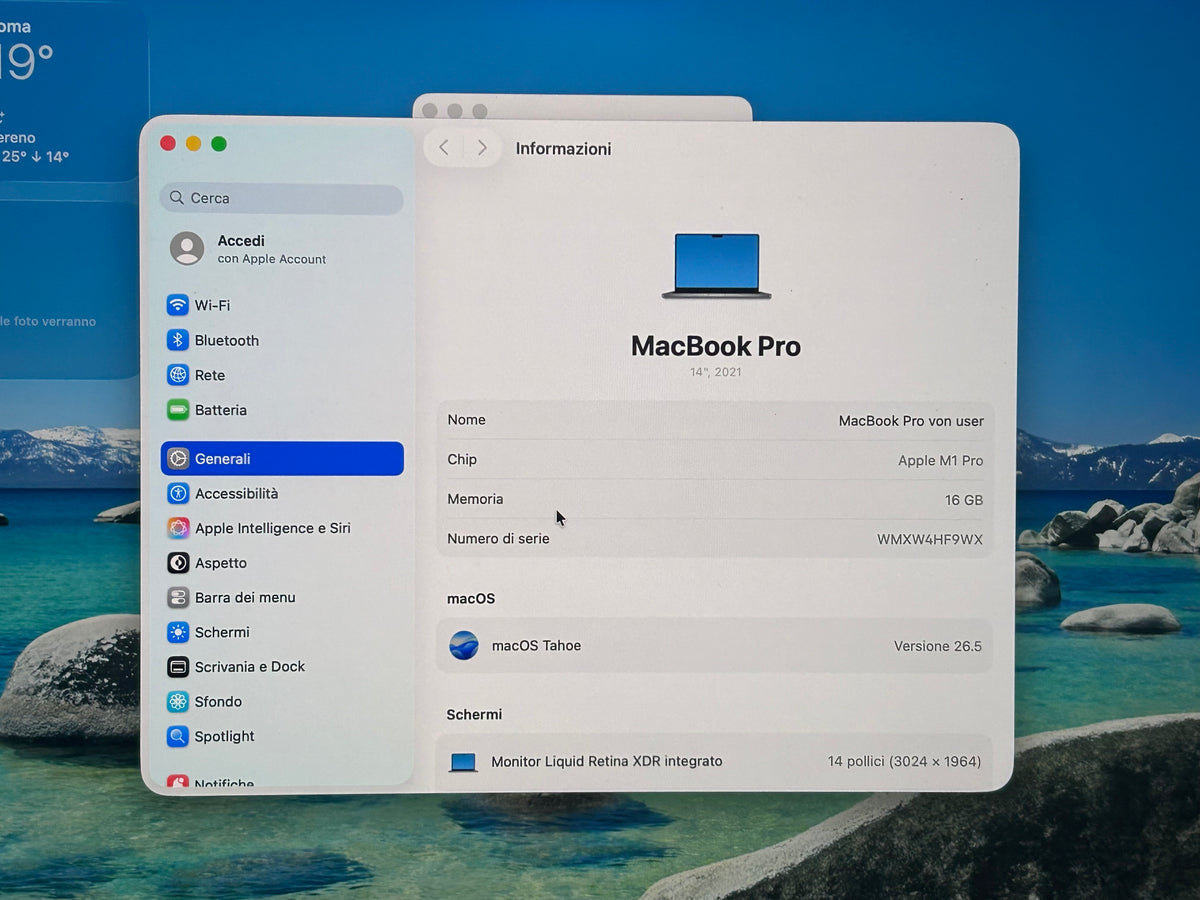Screen dimensions: 1200x900
Task: Click the Apple M1 Pro chip value
Action: click(941, 461)
